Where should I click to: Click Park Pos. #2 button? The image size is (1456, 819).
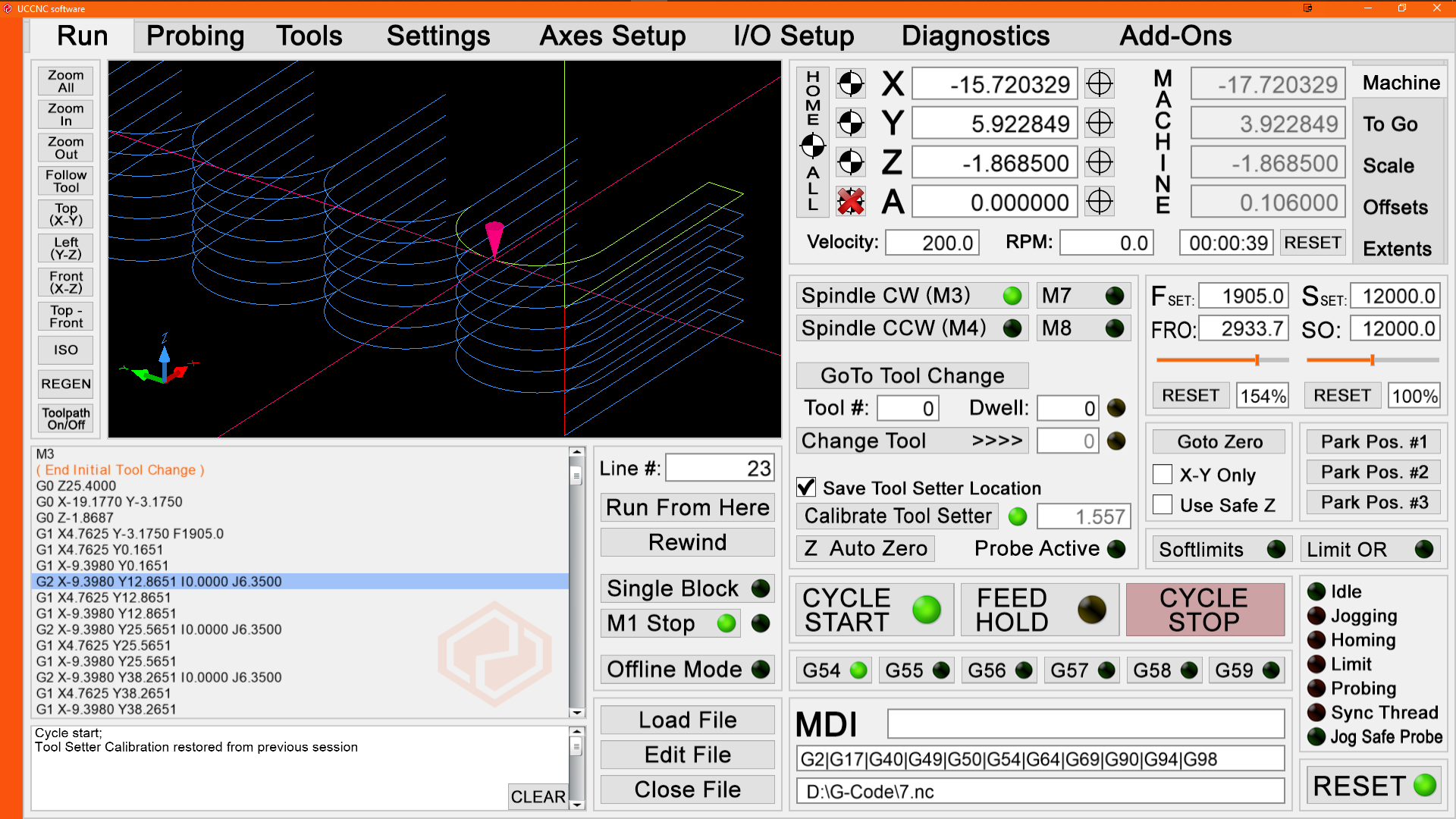(x=1373, y=472)
